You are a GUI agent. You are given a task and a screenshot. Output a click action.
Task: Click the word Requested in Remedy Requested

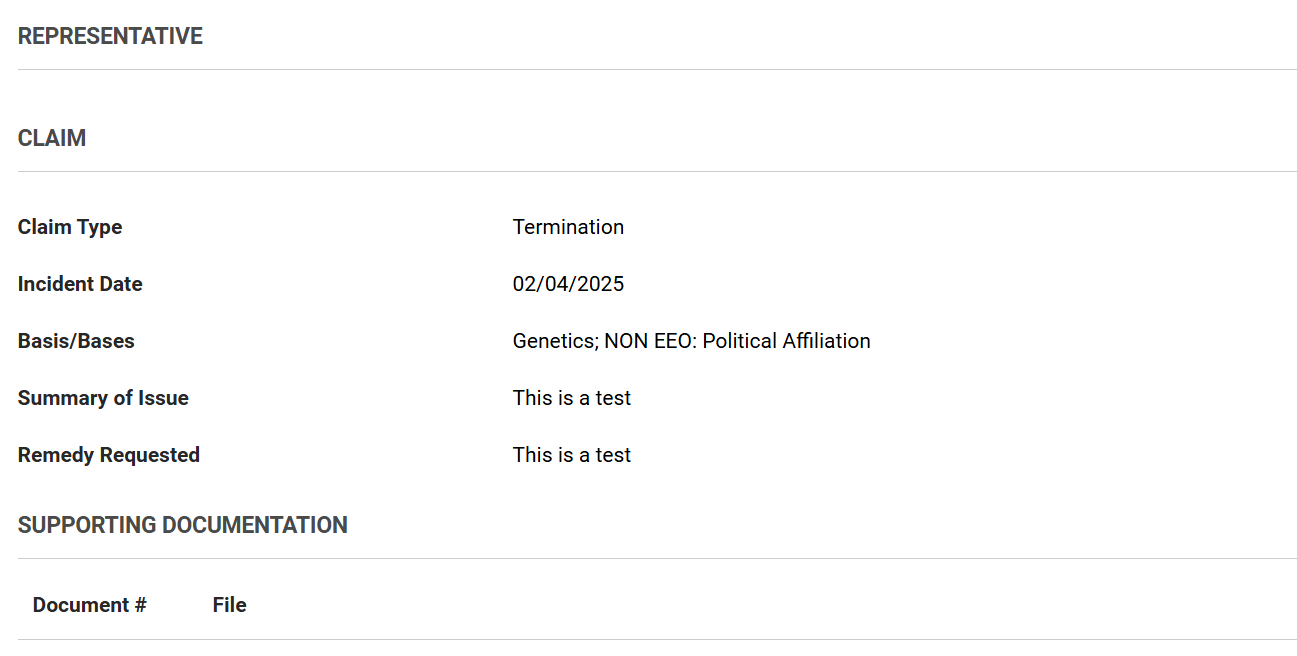click(x=149, y=455)
